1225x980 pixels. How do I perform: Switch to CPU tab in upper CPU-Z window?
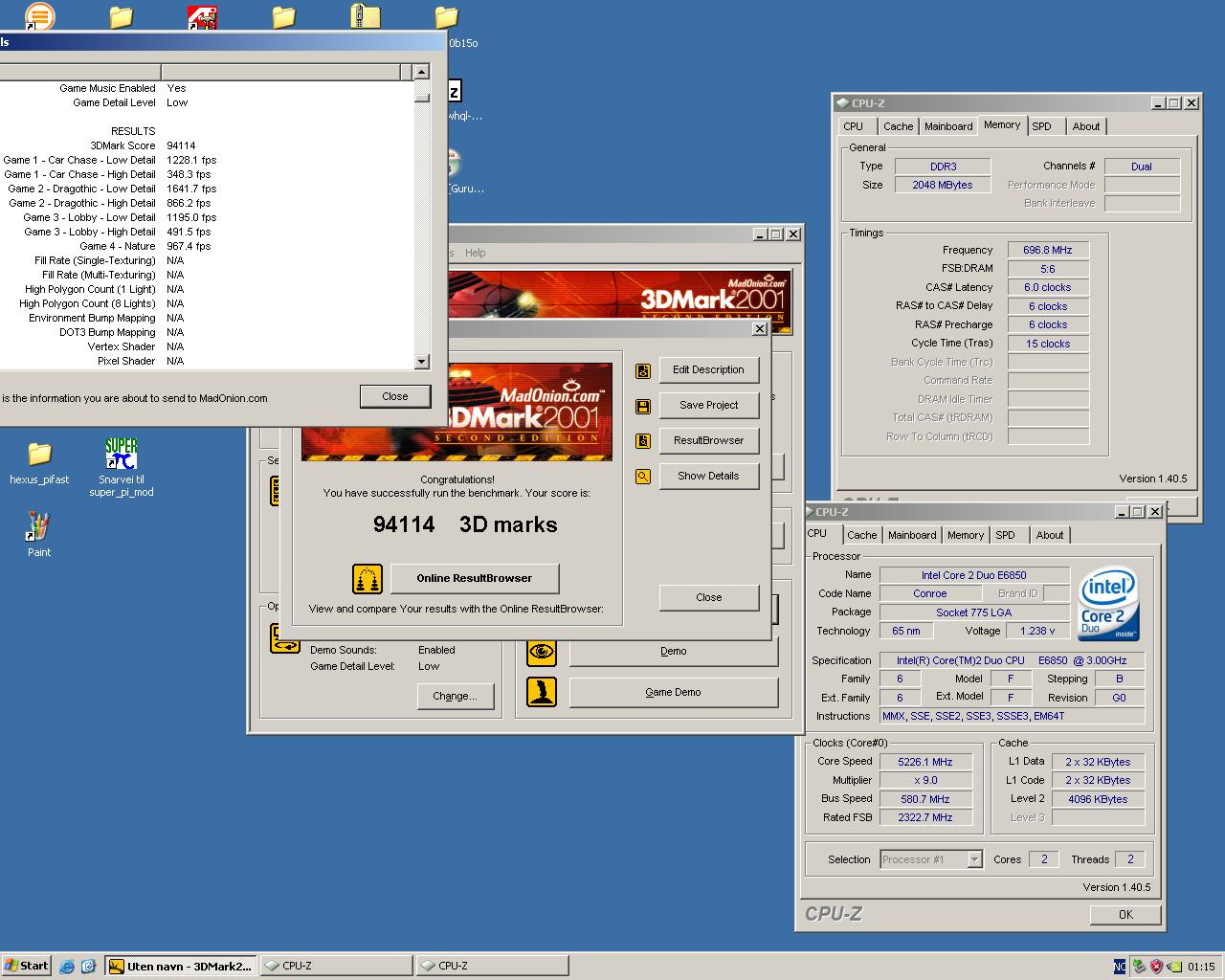(853, 126)
